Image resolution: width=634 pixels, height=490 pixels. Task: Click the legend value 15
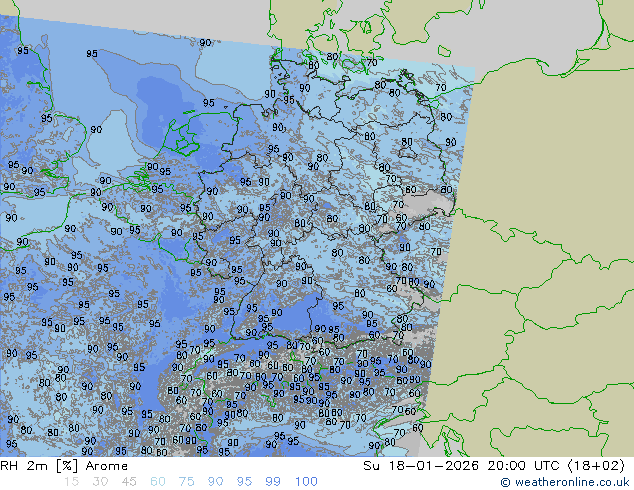click(x=71, y=482)
